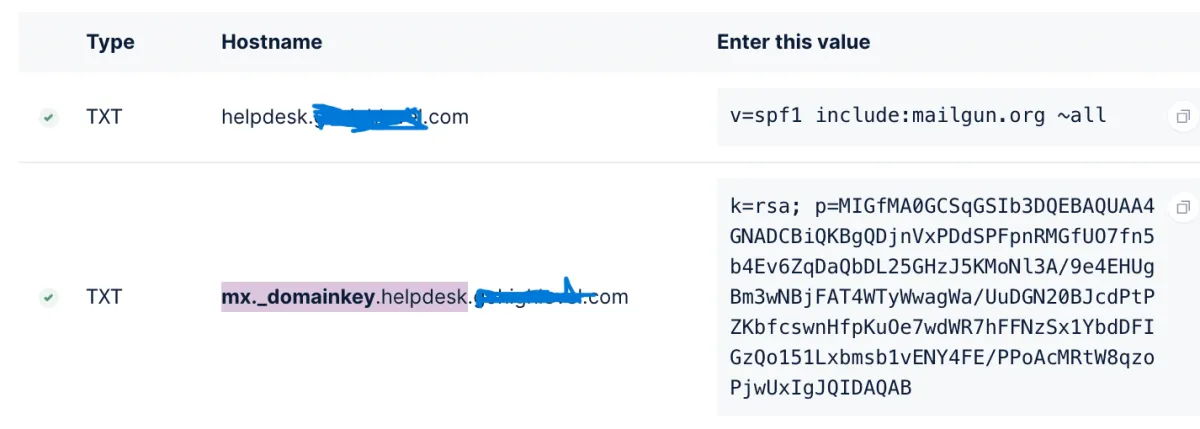Screen dimensions: 1200x429
Task: Click verified check icon for SPF row
Action: coord(48,117)
